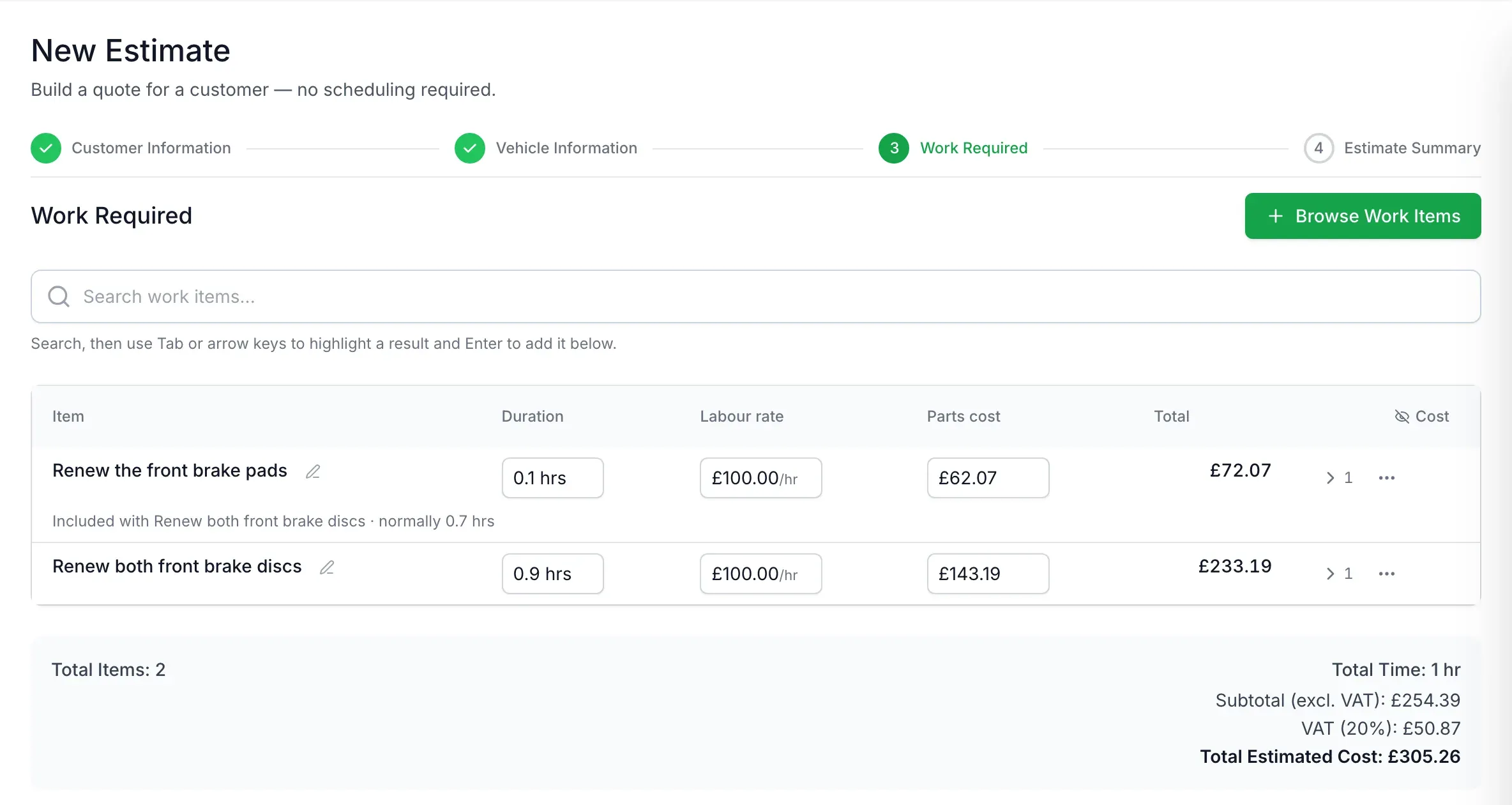Click Renew both front brake discs text
The width and height of the screenshot is (1512, 805).
[177, 567]
